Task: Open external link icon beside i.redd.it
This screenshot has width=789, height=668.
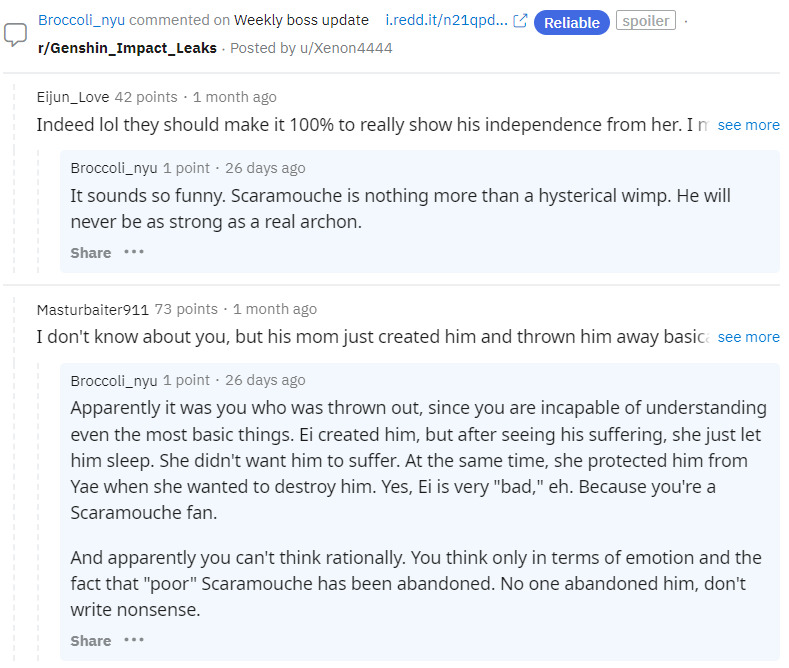Action: pos(520,21)
